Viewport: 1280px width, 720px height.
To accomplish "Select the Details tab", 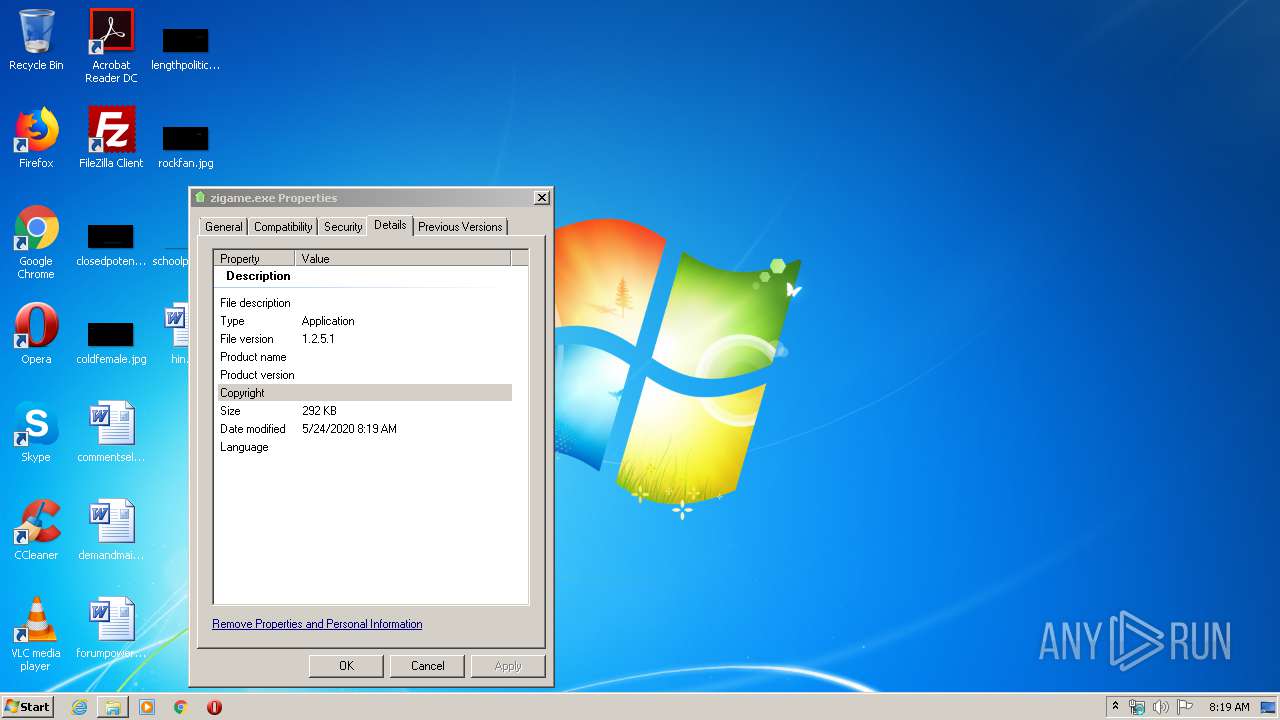I will (x=390, y=225).
